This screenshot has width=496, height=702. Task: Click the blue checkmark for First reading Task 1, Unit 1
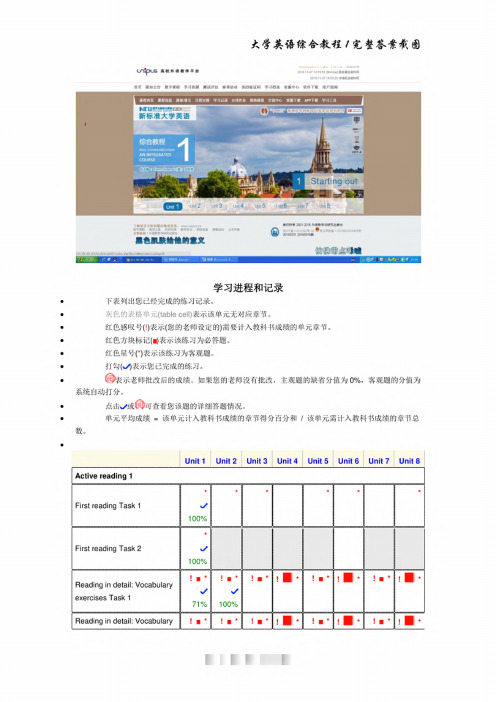point(204,505)
